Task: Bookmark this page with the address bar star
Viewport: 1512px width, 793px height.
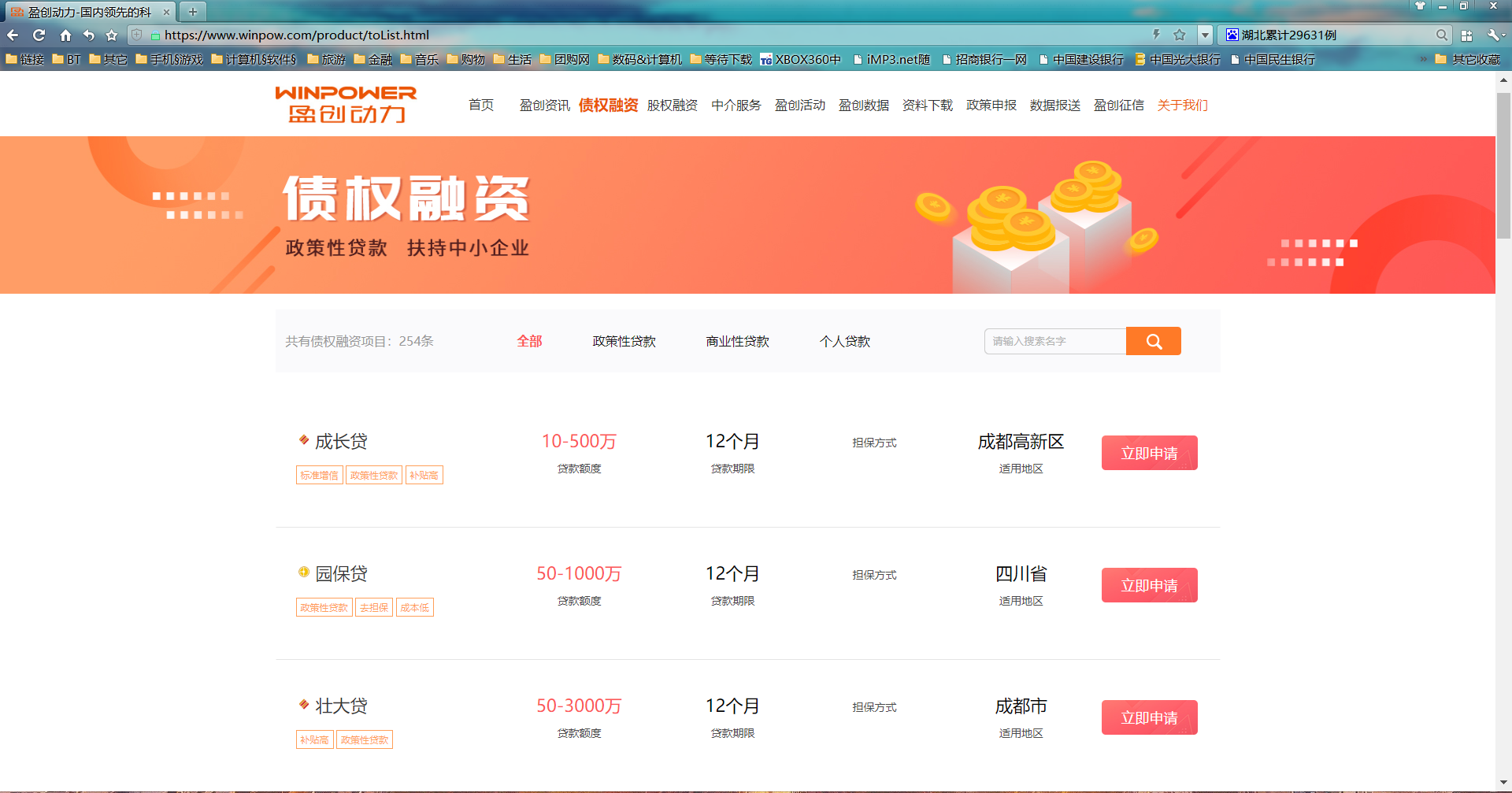Action: click(x=1180, y=35)
